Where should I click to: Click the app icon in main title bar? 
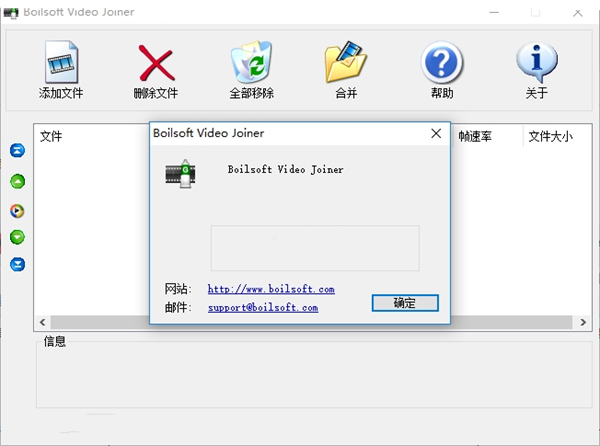[x=11, y=13]
